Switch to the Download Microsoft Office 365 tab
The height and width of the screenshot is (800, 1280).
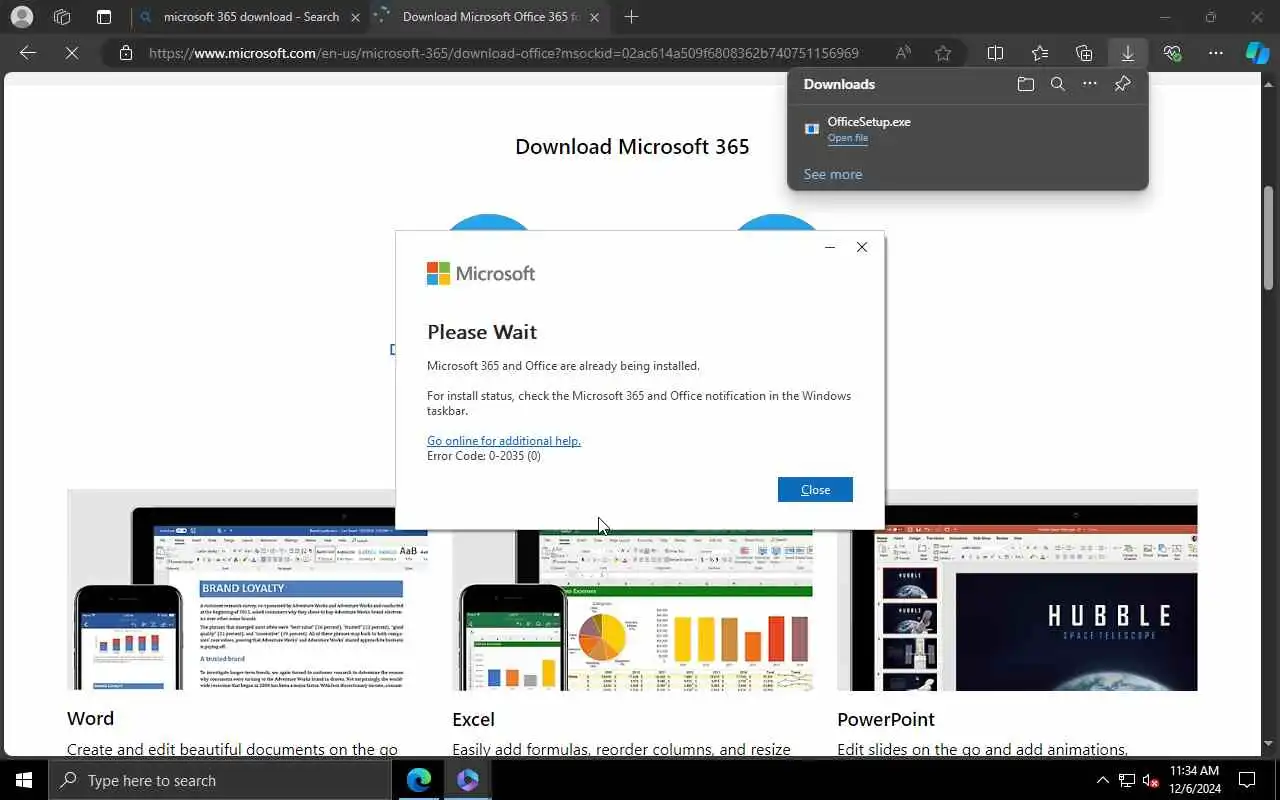488,17
